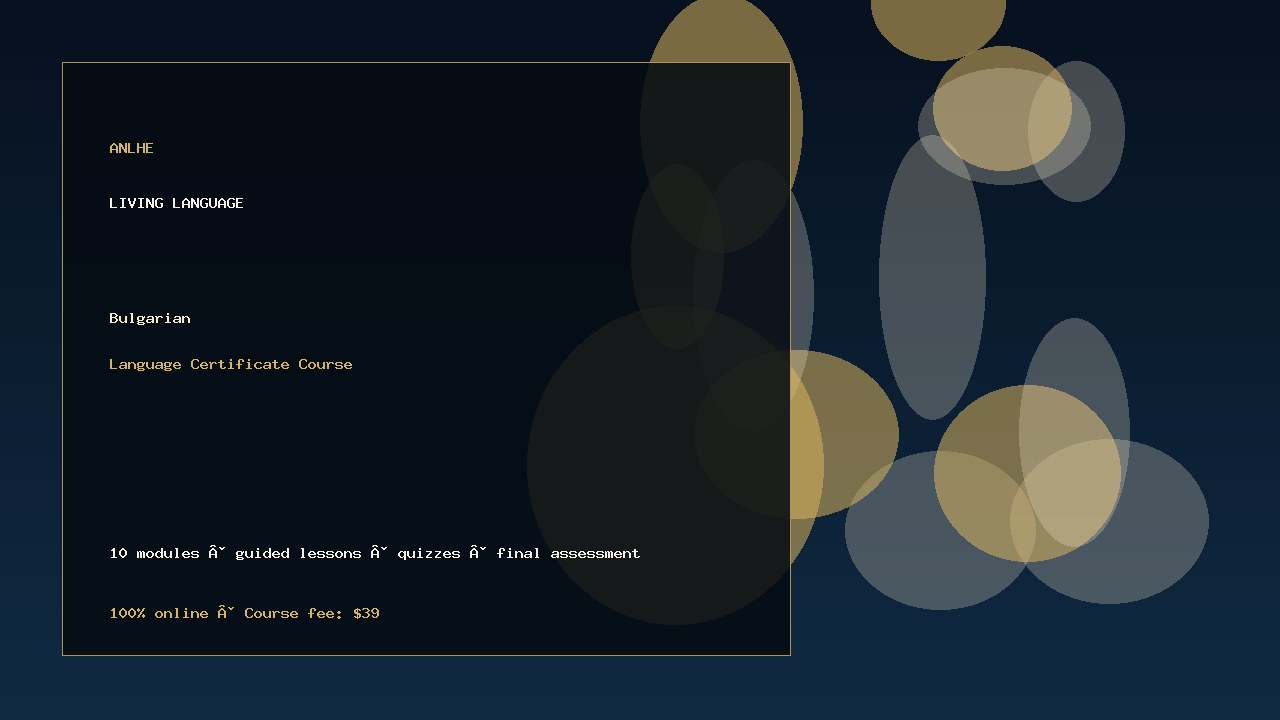Click the 100% online Course fee line
This screenshot has height=720, width=1280.
(245, 613)
